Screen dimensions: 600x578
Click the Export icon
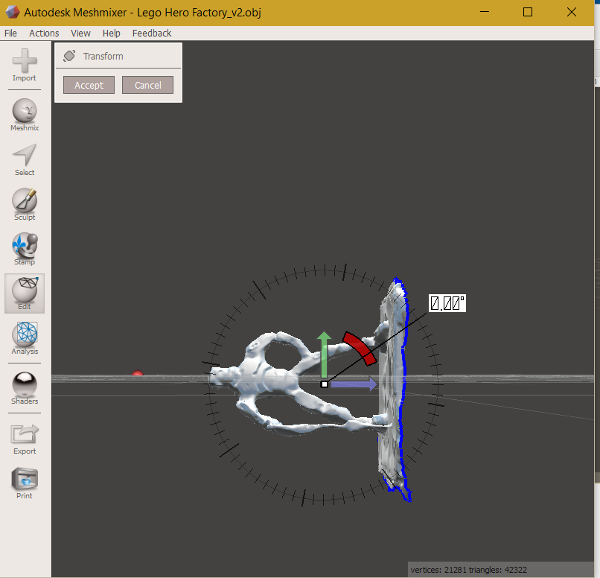click(x=24, y=439)
